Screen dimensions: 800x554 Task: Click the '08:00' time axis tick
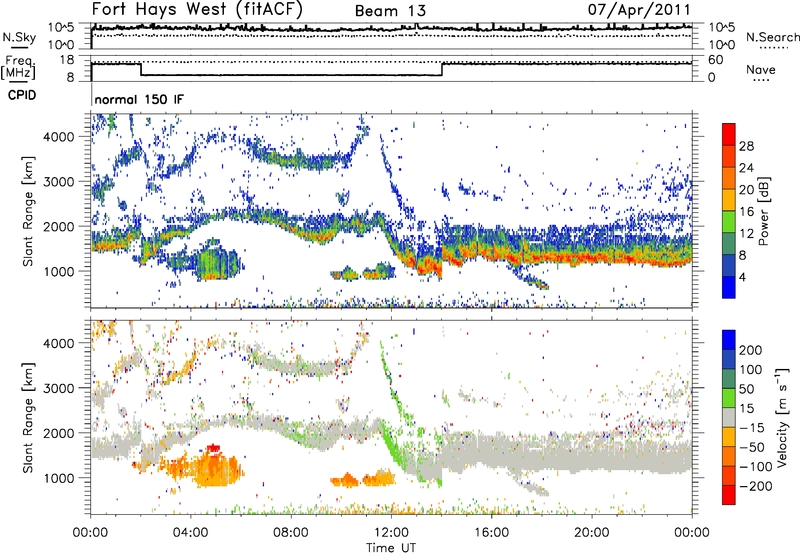coord(291,533)
